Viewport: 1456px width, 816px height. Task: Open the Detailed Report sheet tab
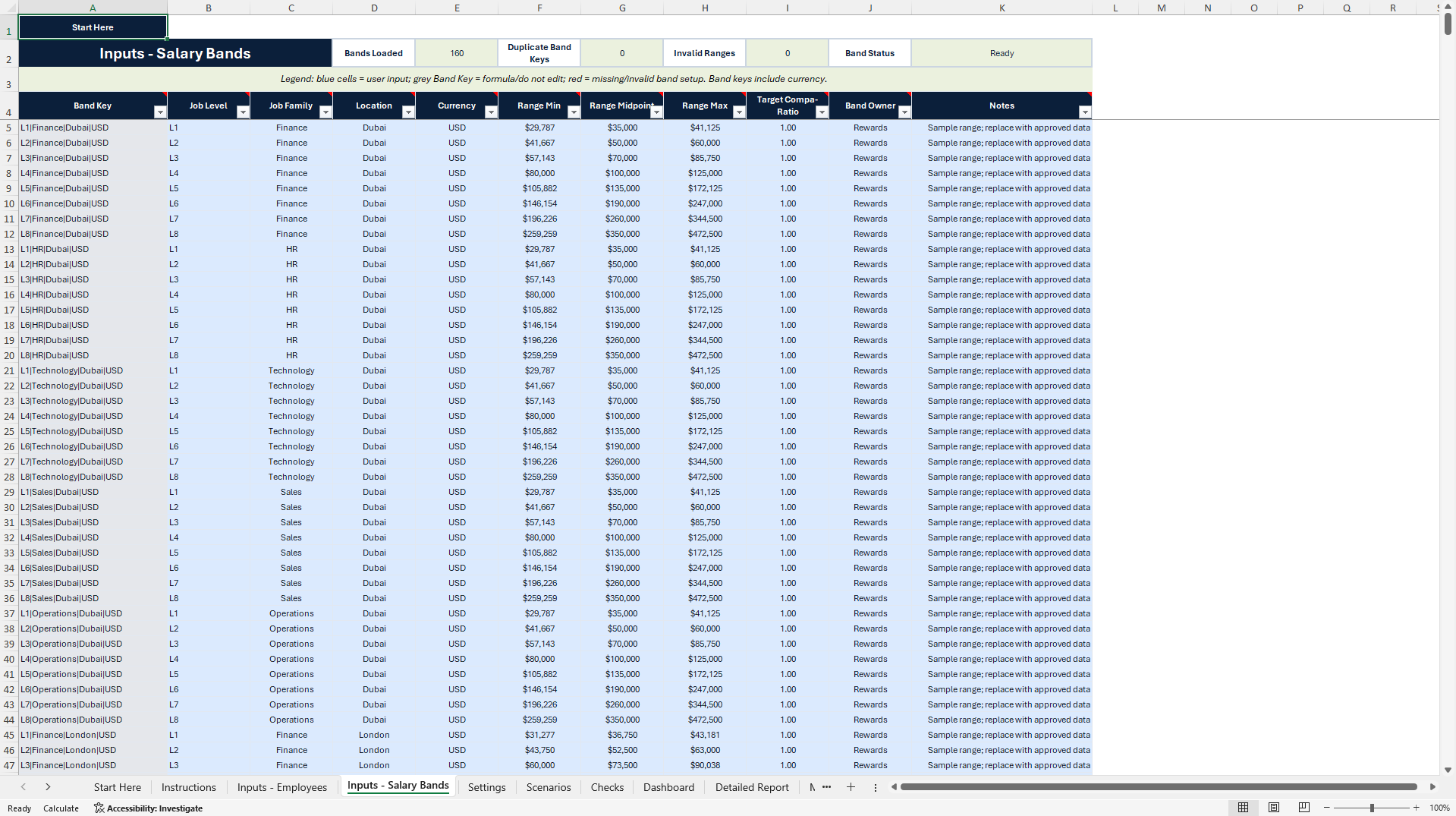pos(752,787)
